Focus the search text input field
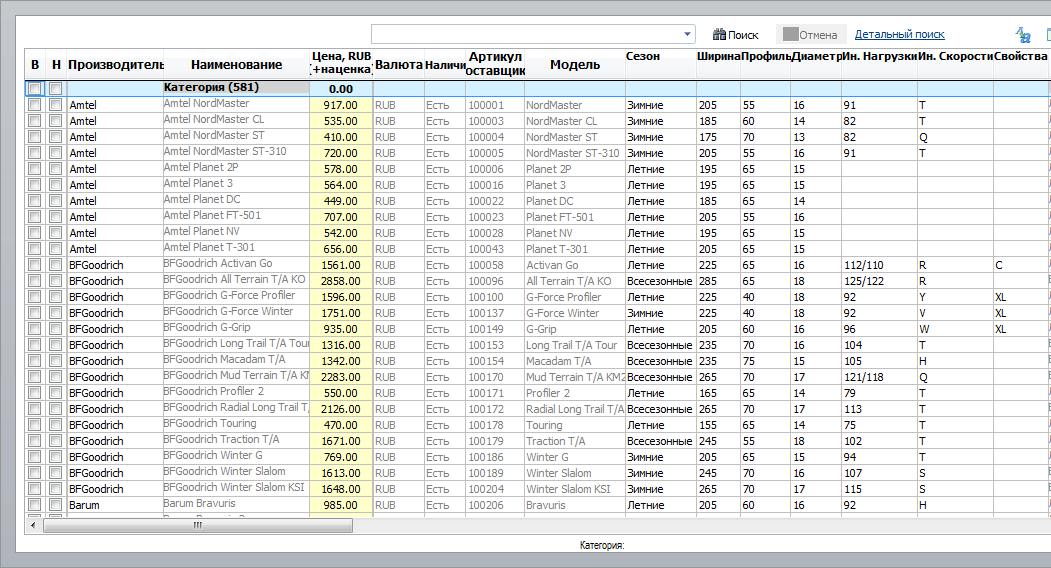This screenshot has width=1051, height=568. point(526,34)
